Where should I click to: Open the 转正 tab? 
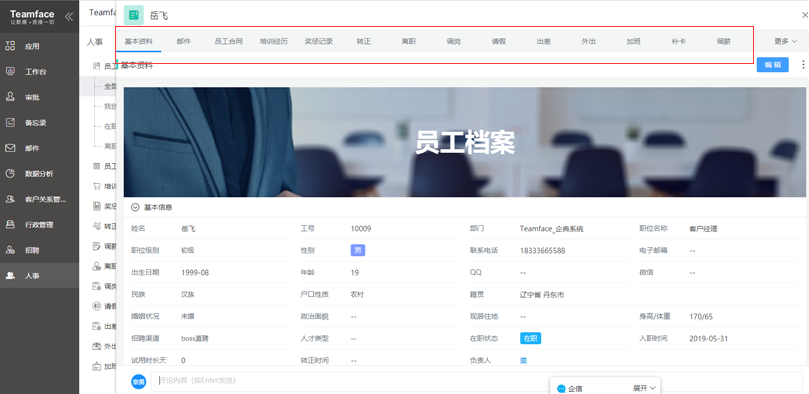click(363, 41)
